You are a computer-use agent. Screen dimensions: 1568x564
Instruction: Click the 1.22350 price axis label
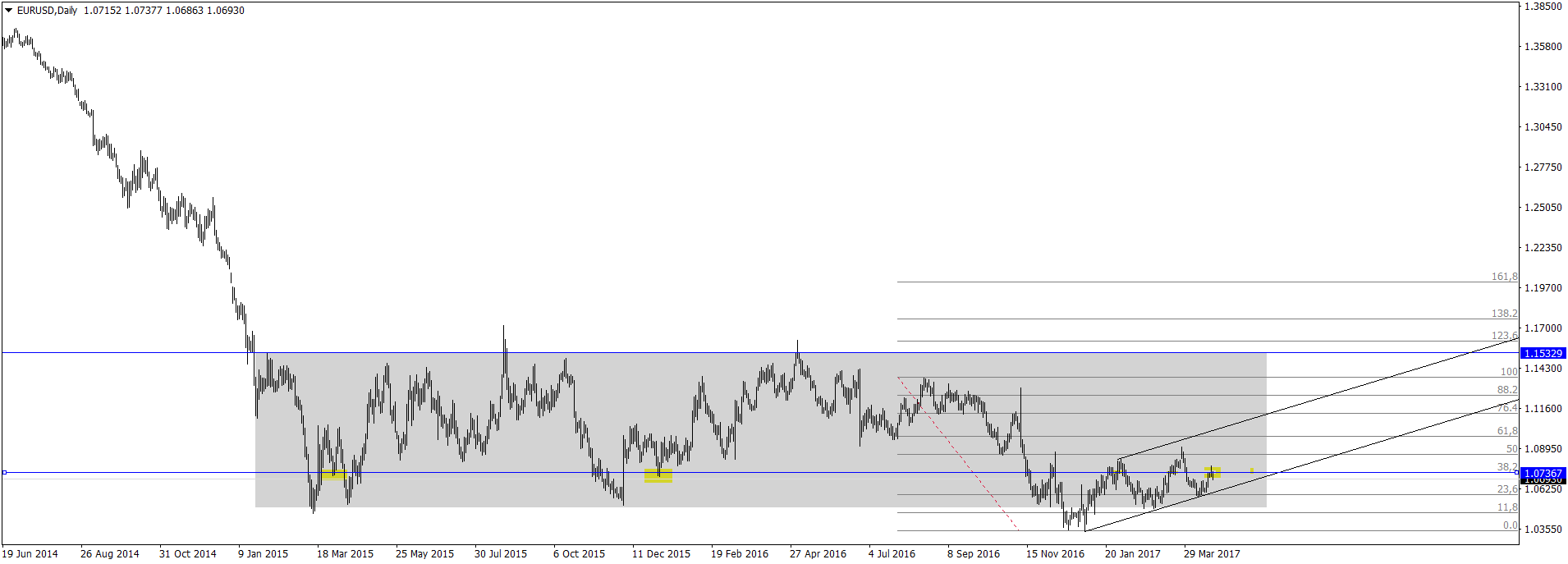tap(1543, 248)
